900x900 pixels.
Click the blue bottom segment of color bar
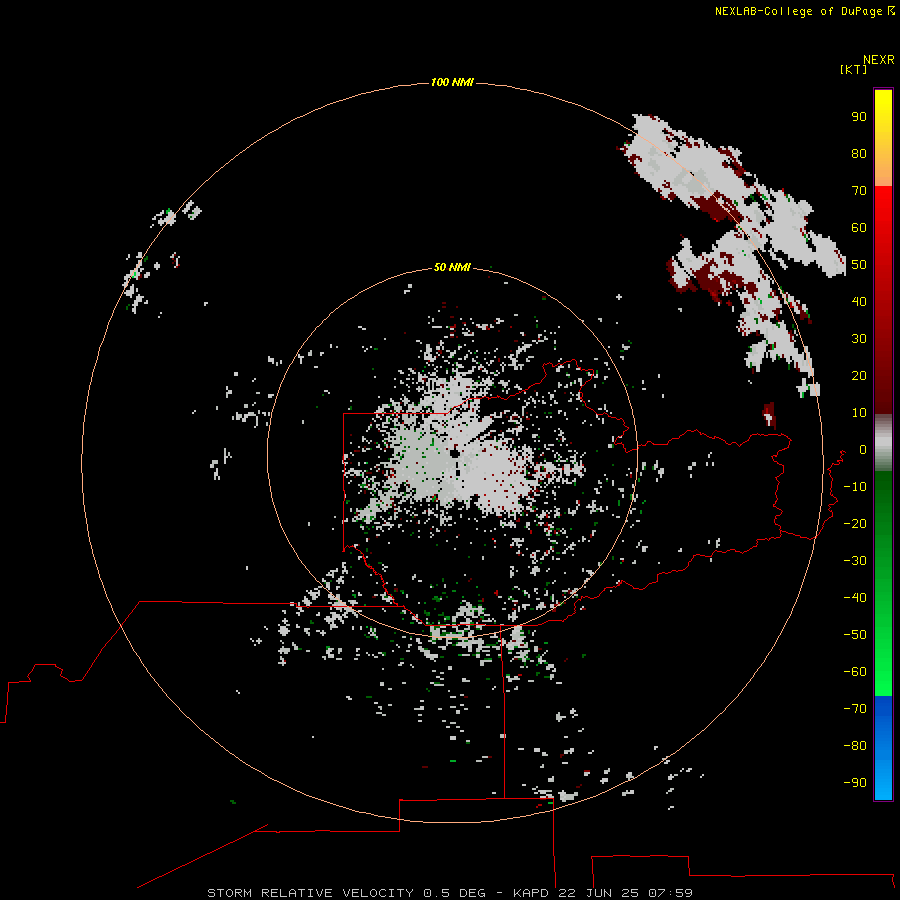click(883, 748)
